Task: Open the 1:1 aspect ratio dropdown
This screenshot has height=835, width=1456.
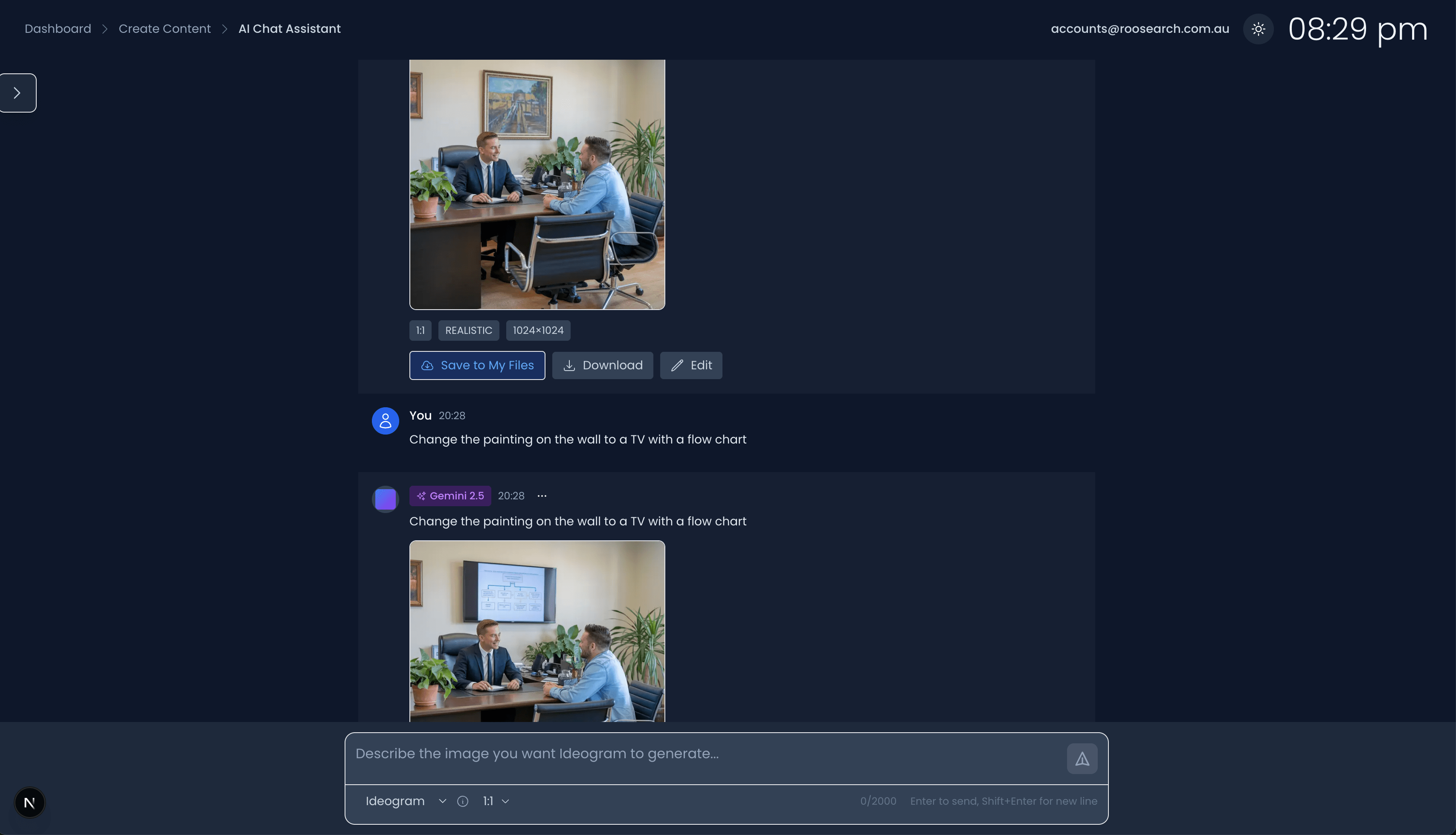Action: (496, 801)
